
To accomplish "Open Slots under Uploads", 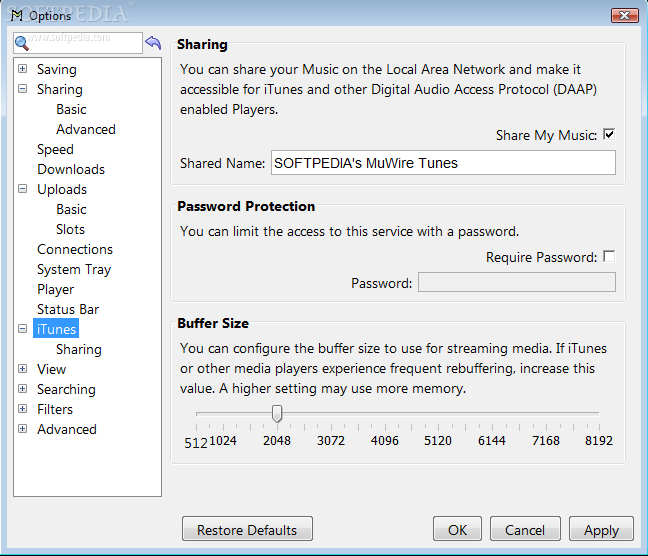I will (x=70, y=229).
